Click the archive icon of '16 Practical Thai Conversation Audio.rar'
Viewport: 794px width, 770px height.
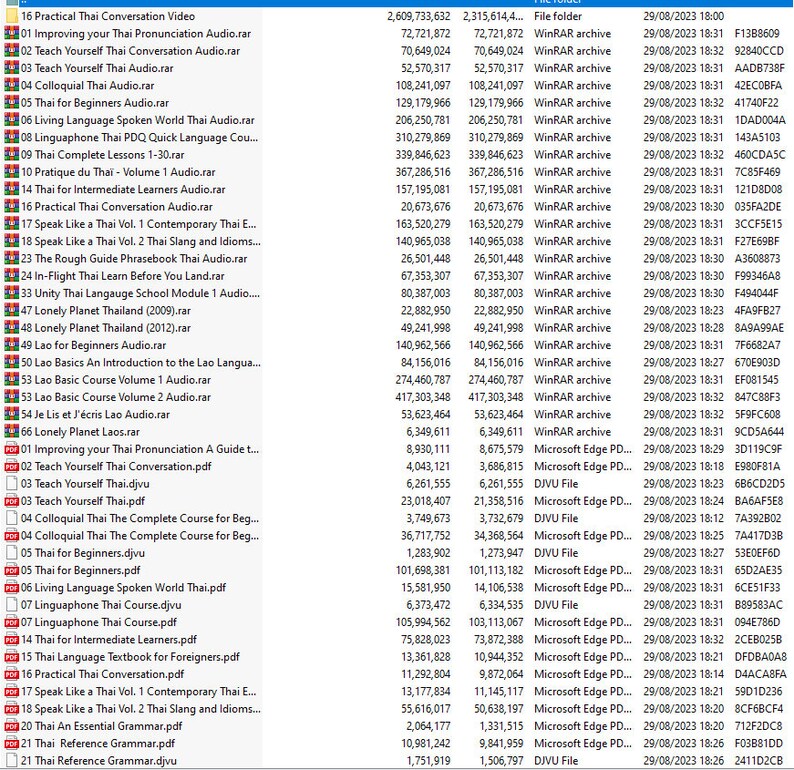coord(12,207)
